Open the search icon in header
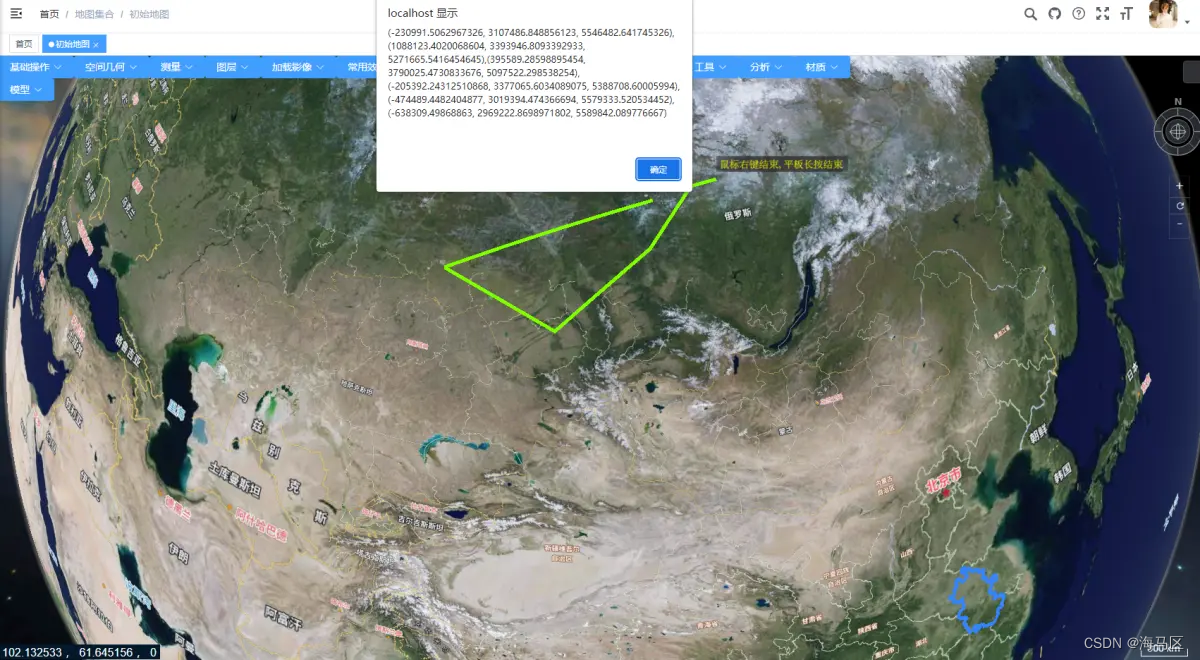This screenshot has height=660, width=1200. pos(1031,14)
